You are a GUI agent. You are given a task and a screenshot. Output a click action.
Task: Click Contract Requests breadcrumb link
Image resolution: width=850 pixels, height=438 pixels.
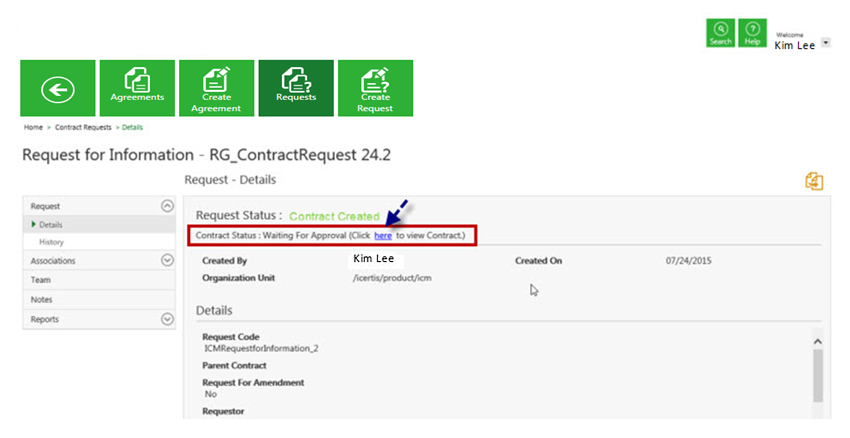tap(82, 128)
